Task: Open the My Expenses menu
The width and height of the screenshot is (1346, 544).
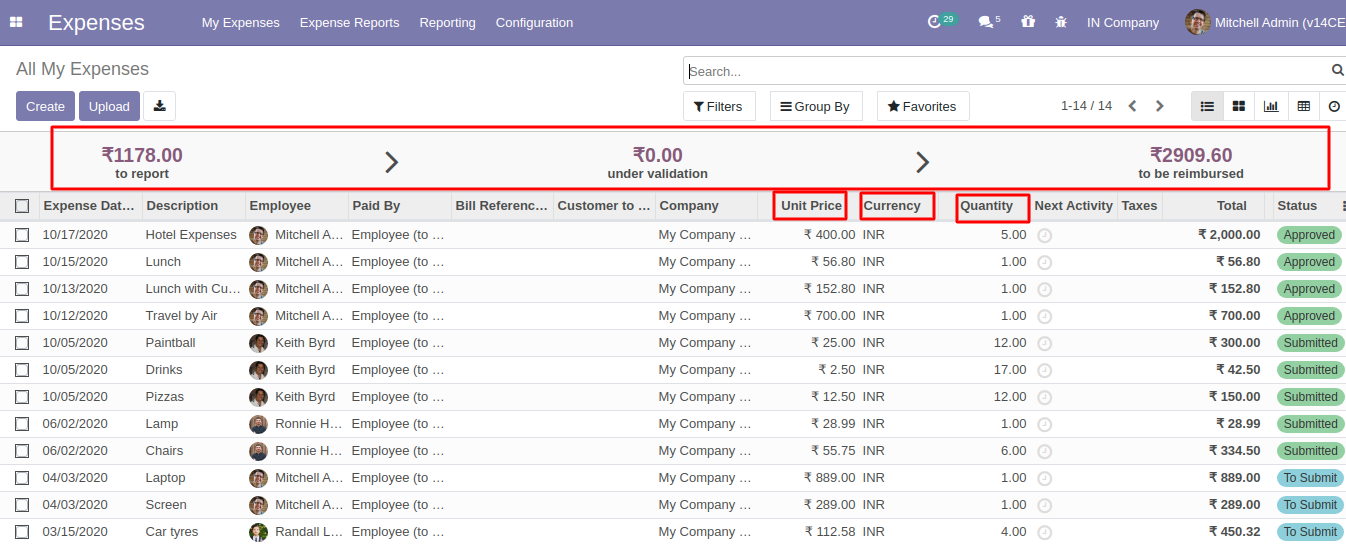Action: point(241,22)
